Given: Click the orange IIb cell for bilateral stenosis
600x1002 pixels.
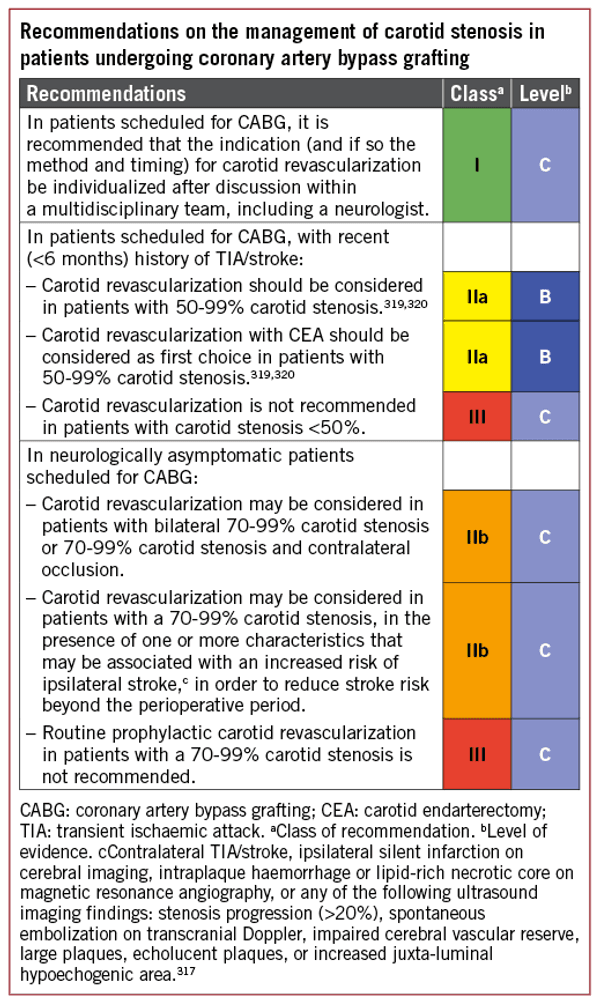Looking at the screenshot, I should point(477,537).
